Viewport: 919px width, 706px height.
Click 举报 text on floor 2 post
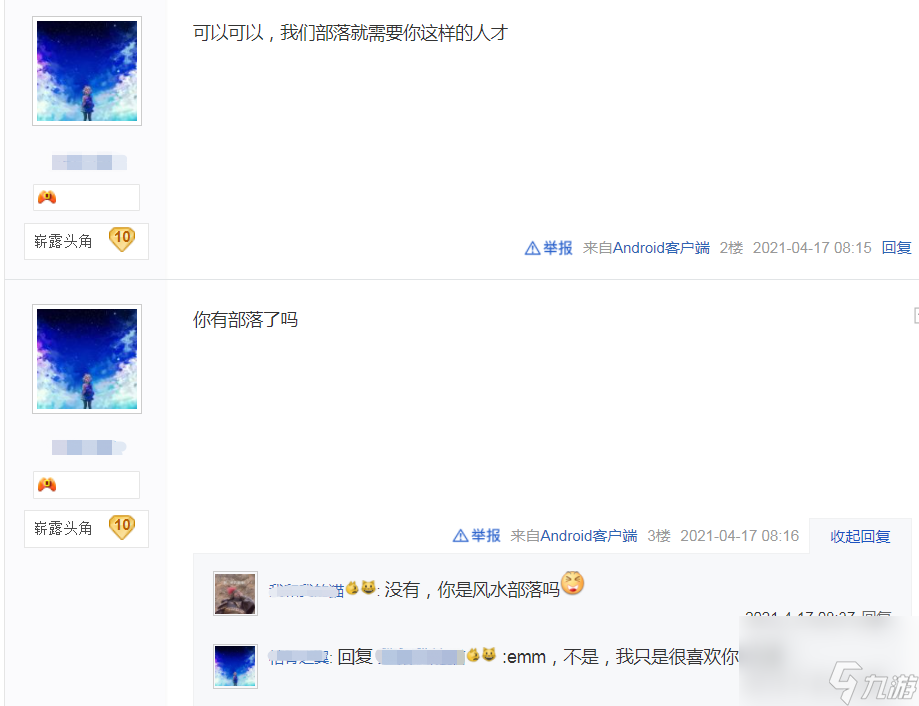tap(557, 248)
